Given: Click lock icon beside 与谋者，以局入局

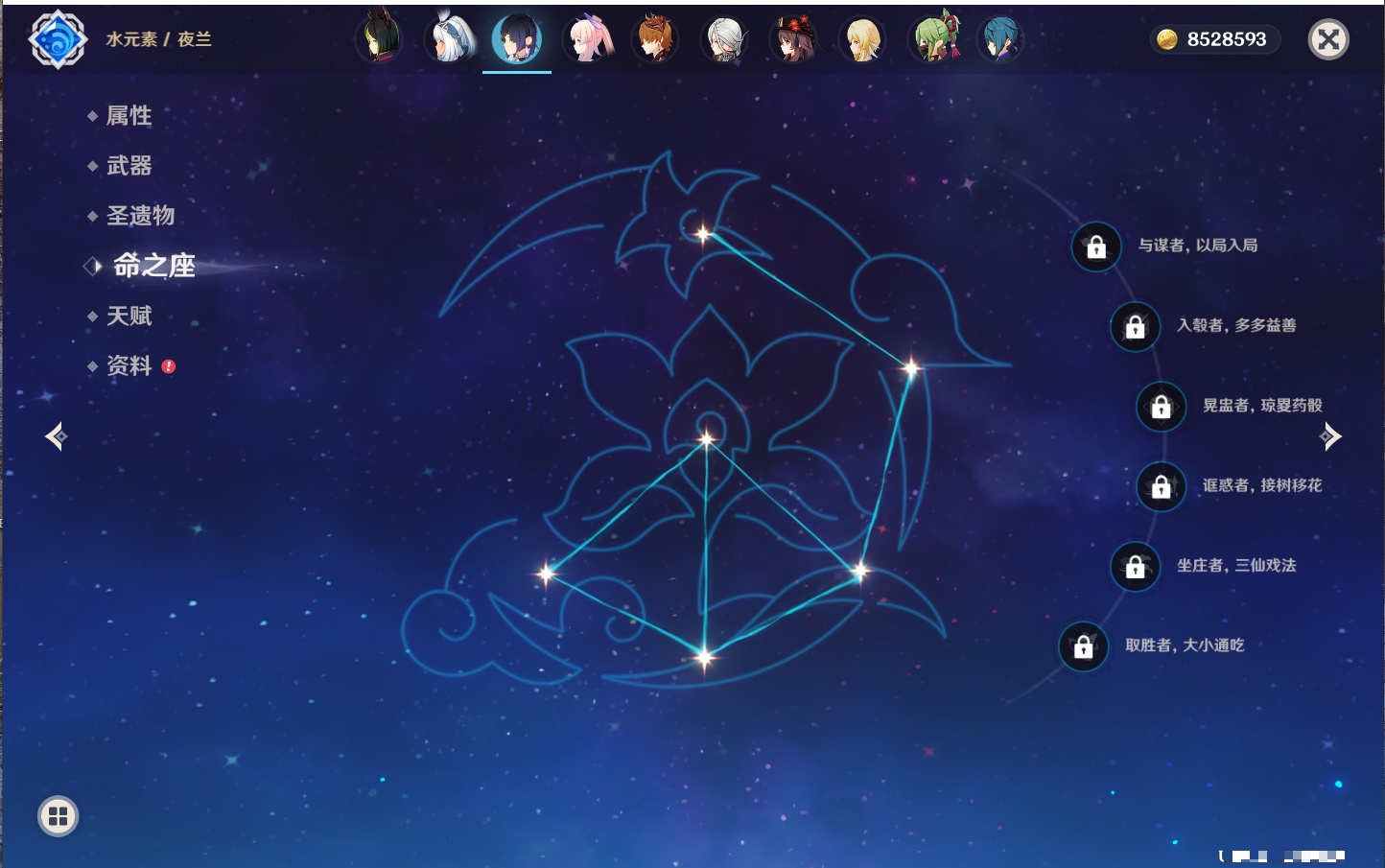Looking at the screenshot, I should pos(1096,247).
